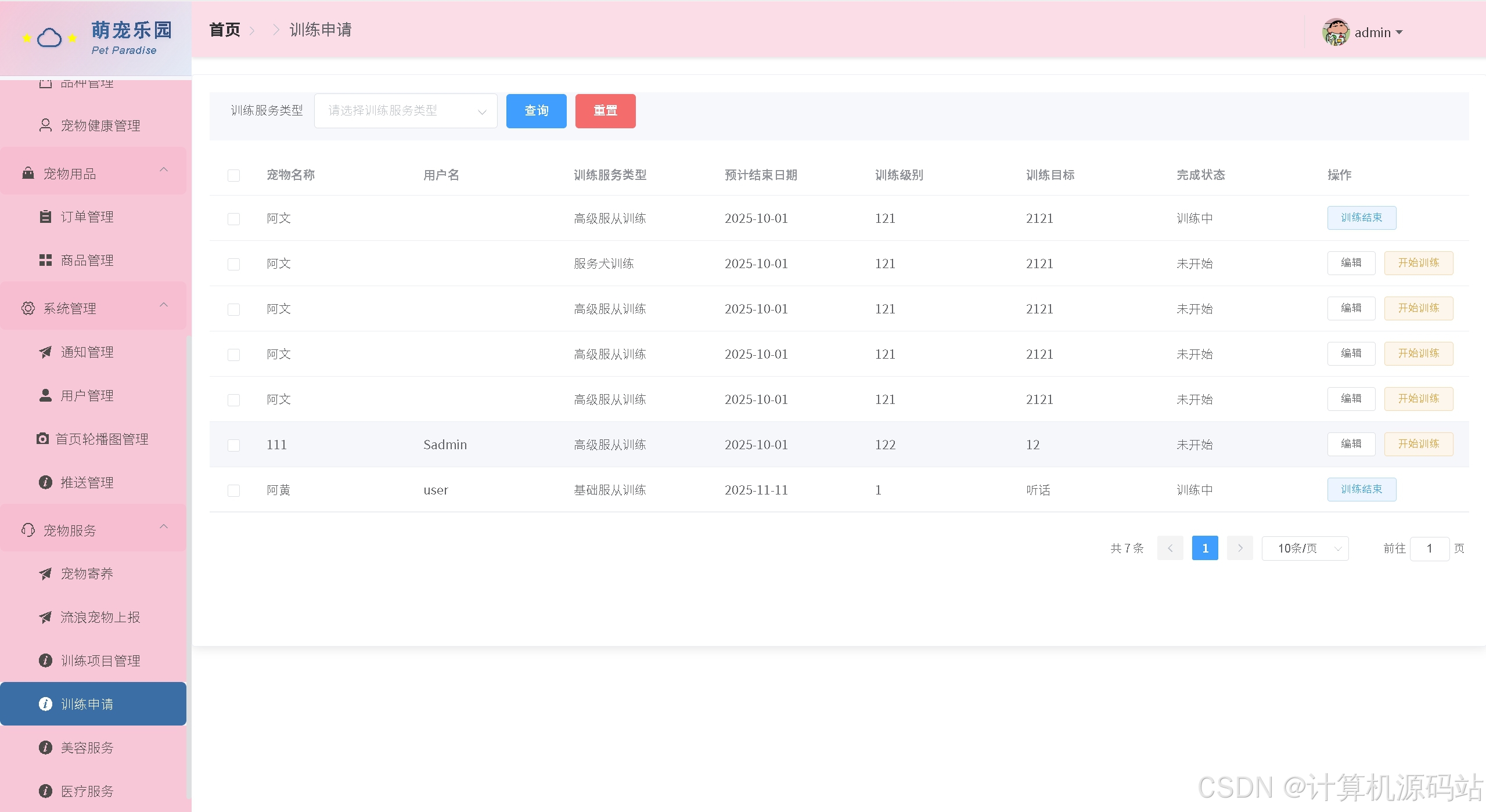Click the 流浪宠物上报 paper plane icon
Screen dimensions: 1486x812
[x=45, y=617]
